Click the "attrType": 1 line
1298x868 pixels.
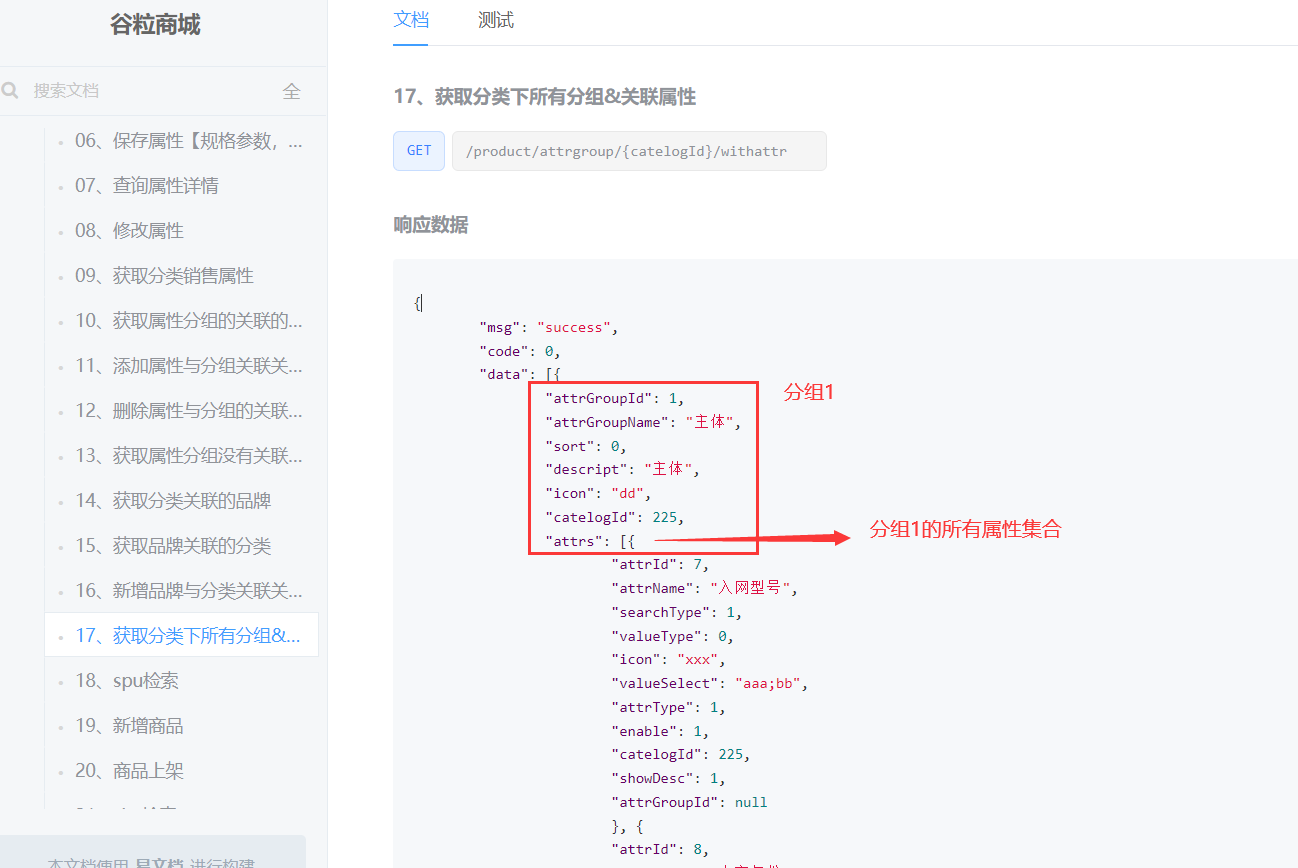[669, 707]
